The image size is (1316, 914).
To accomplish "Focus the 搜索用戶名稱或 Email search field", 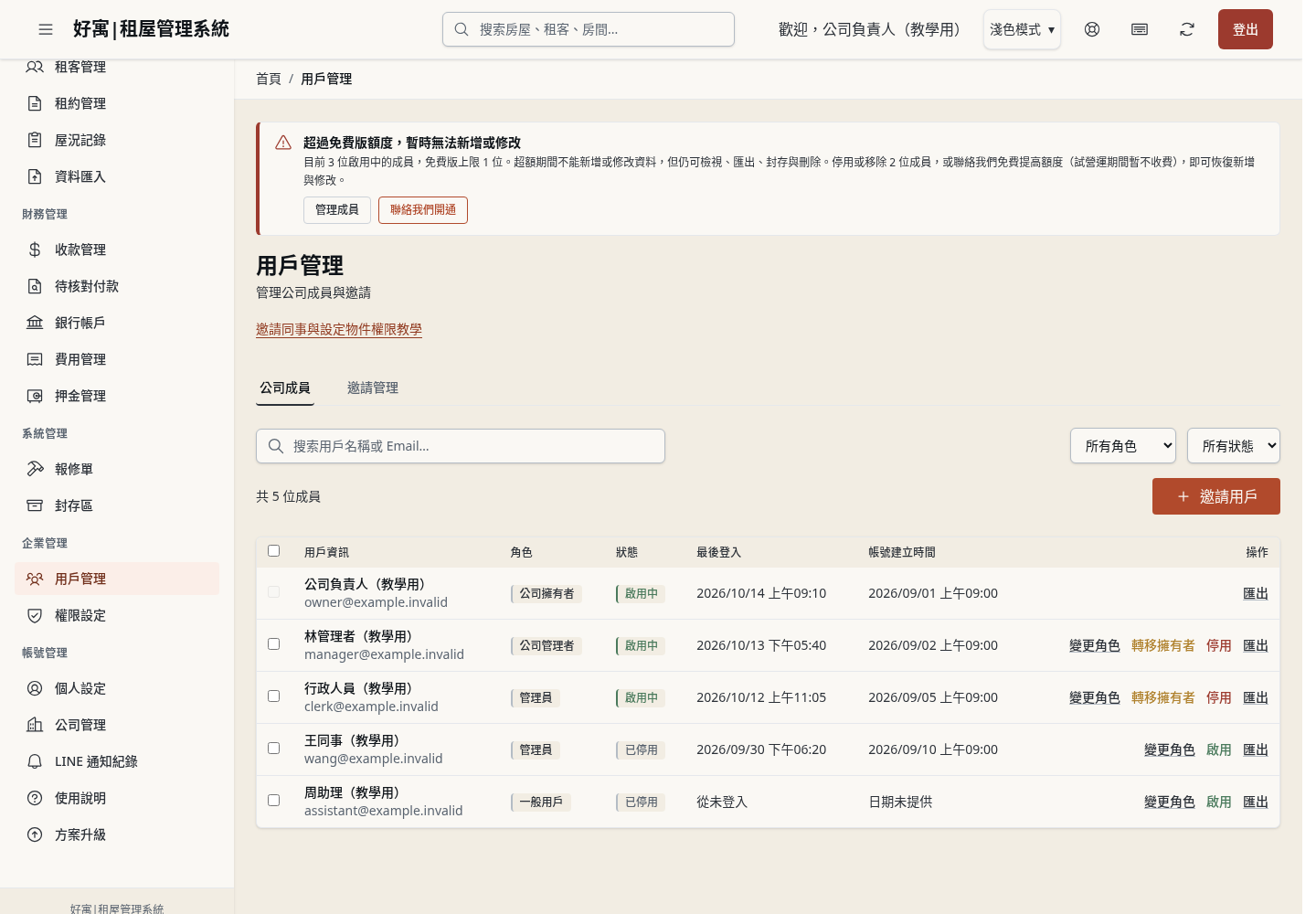I will coord(461,446).
